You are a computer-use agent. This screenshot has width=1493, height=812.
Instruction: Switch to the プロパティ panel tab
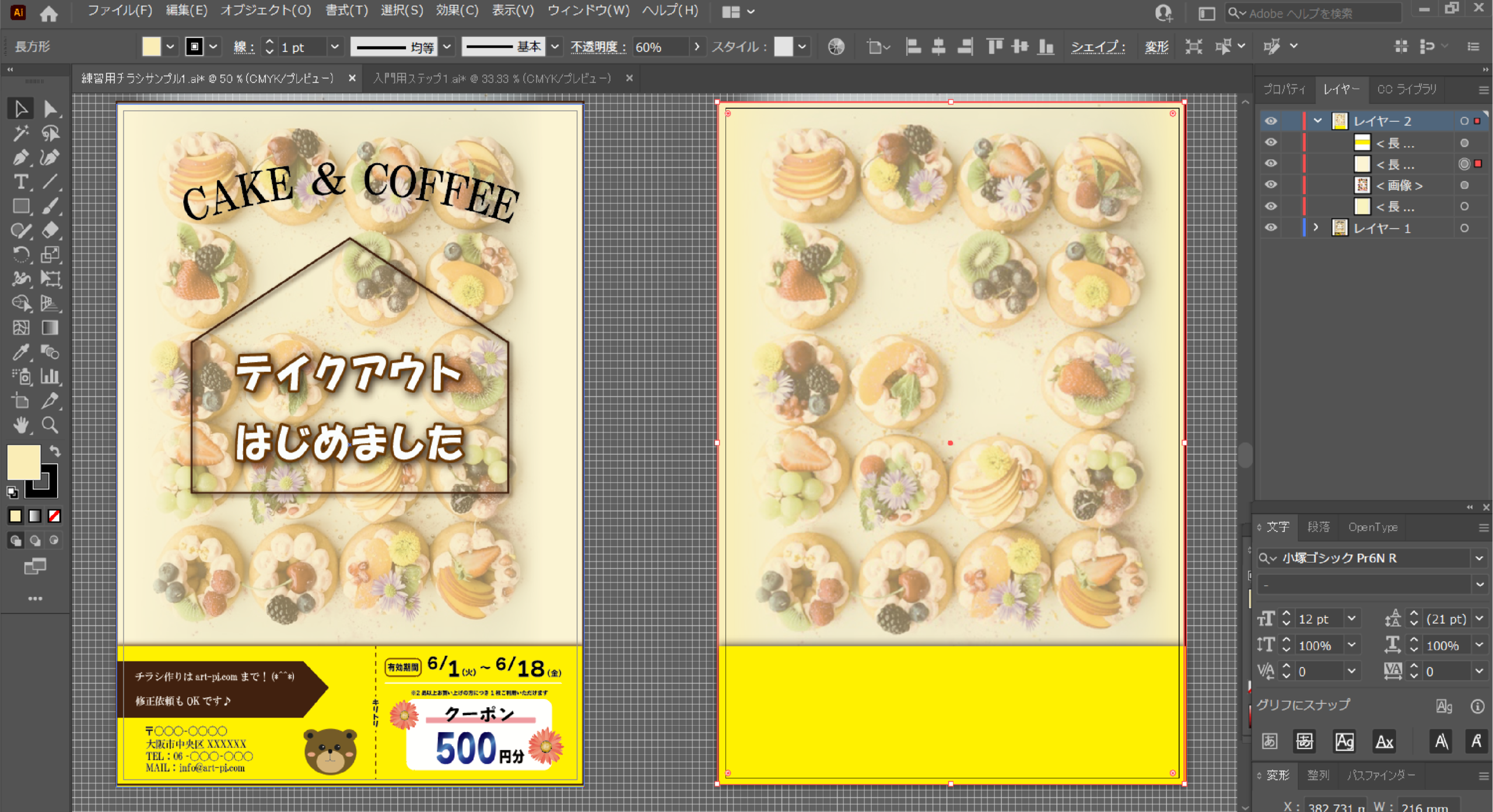[1284, 89]
